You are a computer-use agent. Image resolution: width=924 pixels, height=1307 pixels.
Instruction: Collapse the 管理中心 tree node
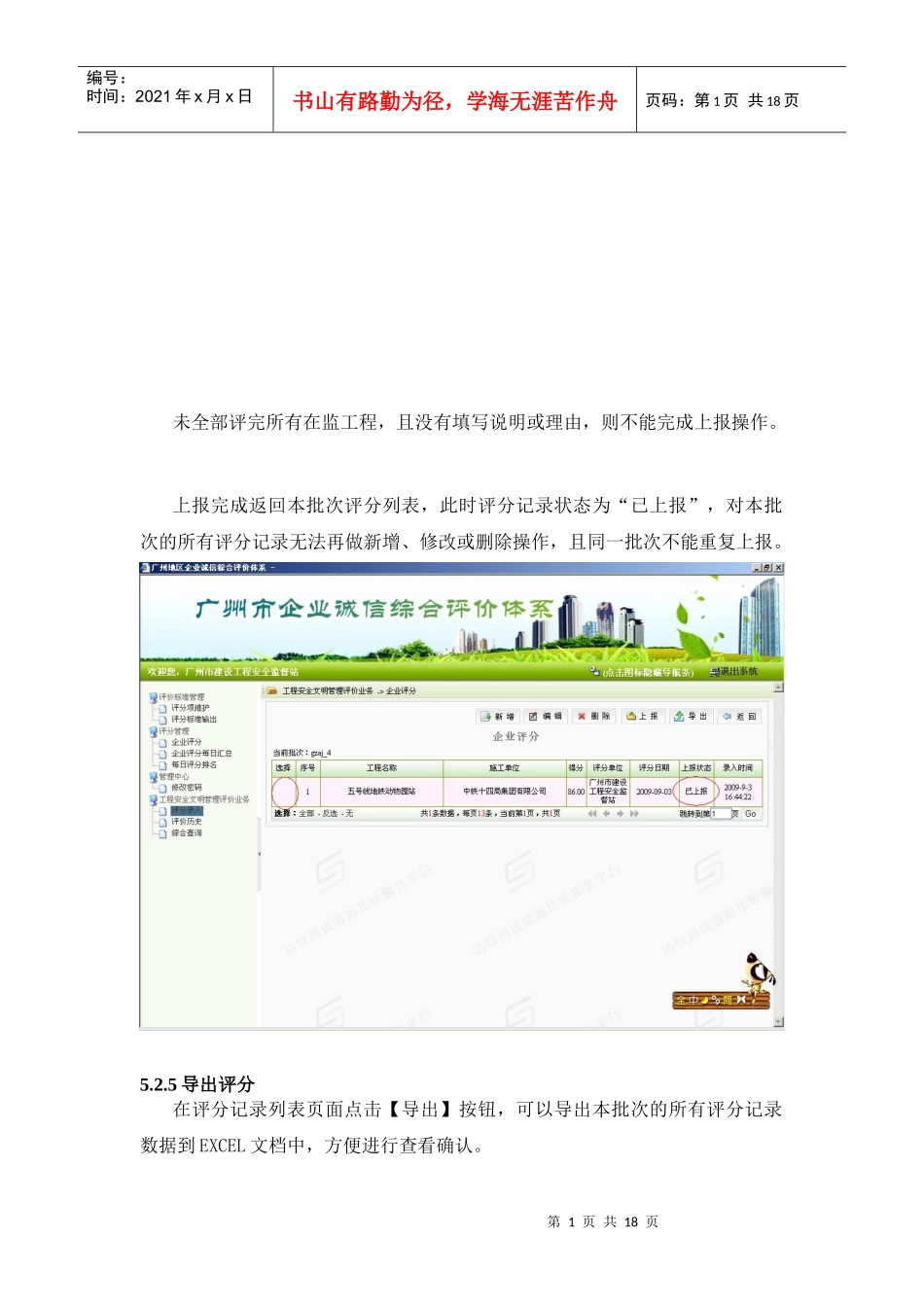pos(153,777)
